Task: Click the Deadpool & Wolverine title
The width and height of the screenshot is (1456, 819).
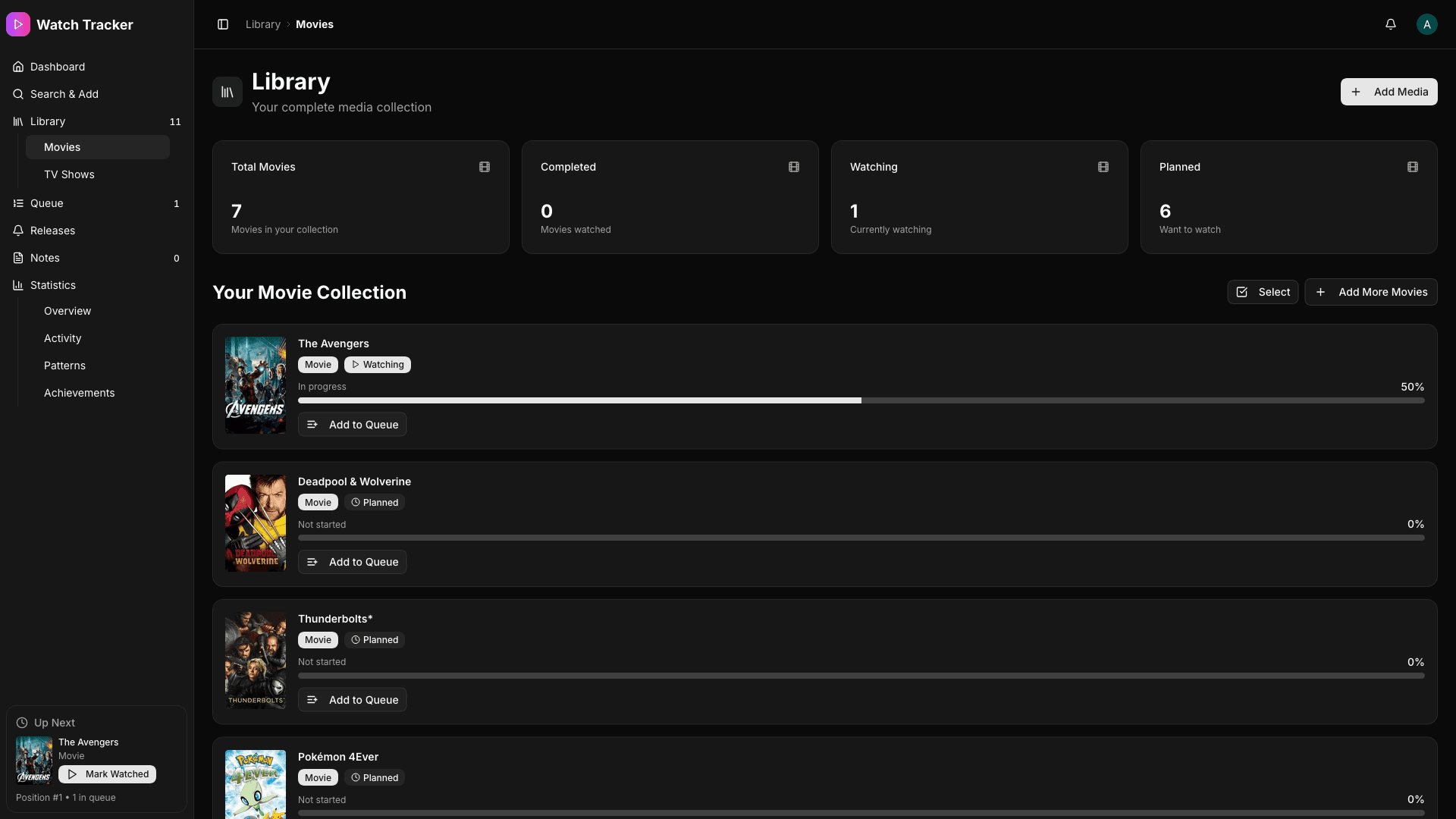Action: pyautogui.click(x=354, y=482)
